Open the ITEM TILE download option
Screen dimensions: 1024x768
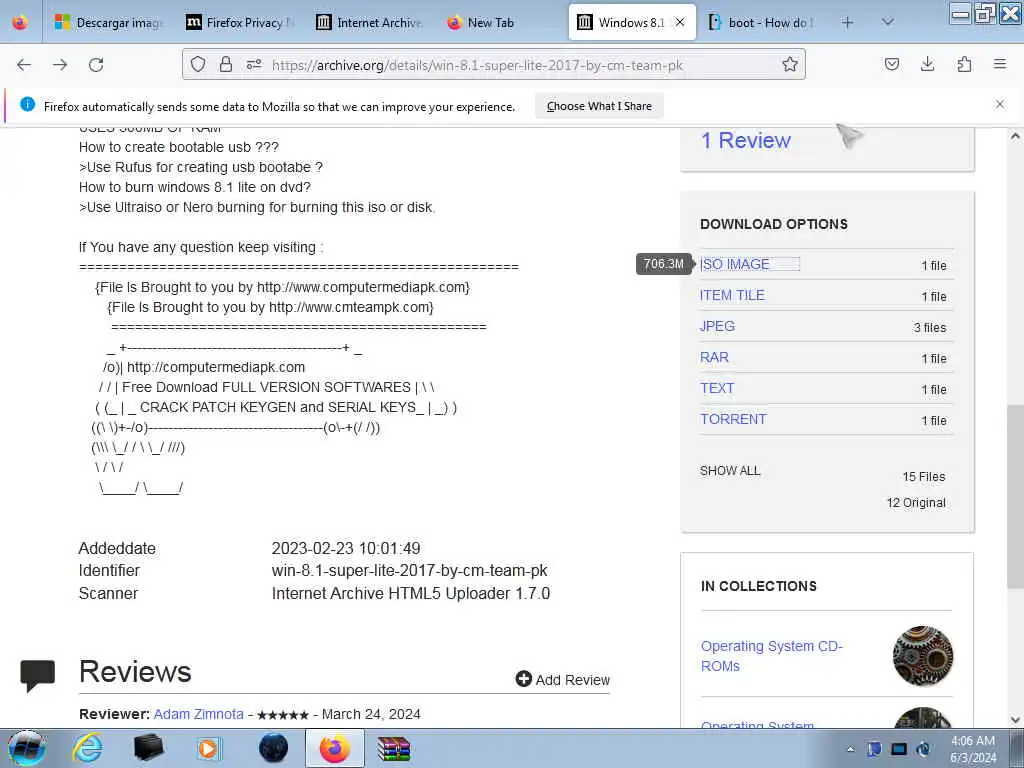[x=732, y=295]
